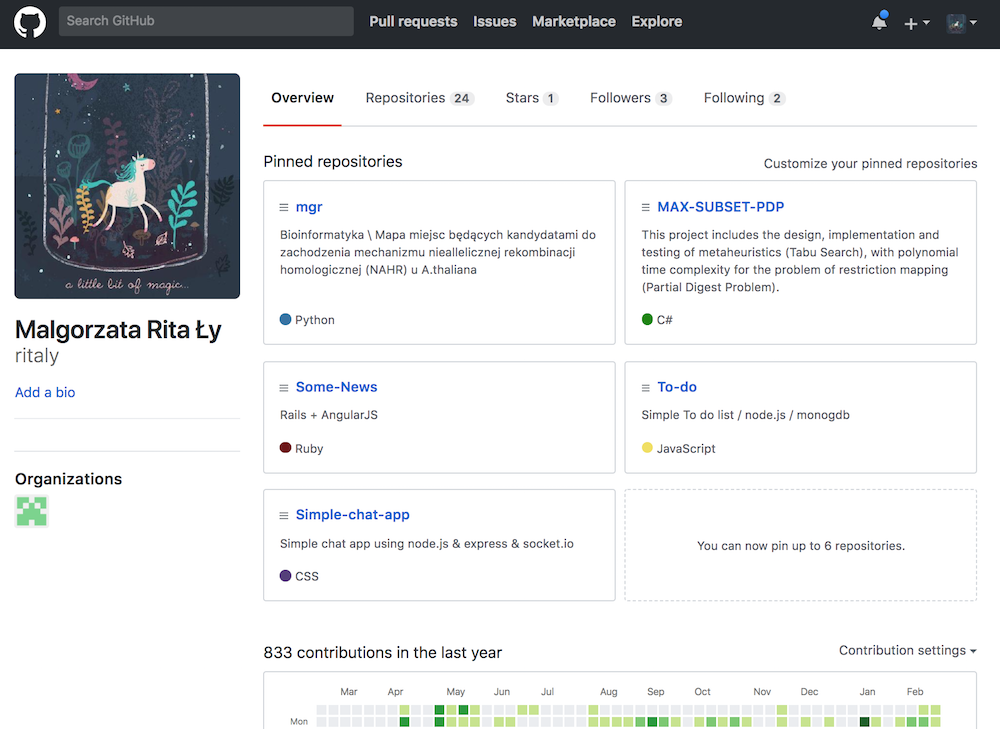Viewport: 1000px width, 729px height.
Task: Open Marketplace in the top navigation
Action: tap(574, 22)
